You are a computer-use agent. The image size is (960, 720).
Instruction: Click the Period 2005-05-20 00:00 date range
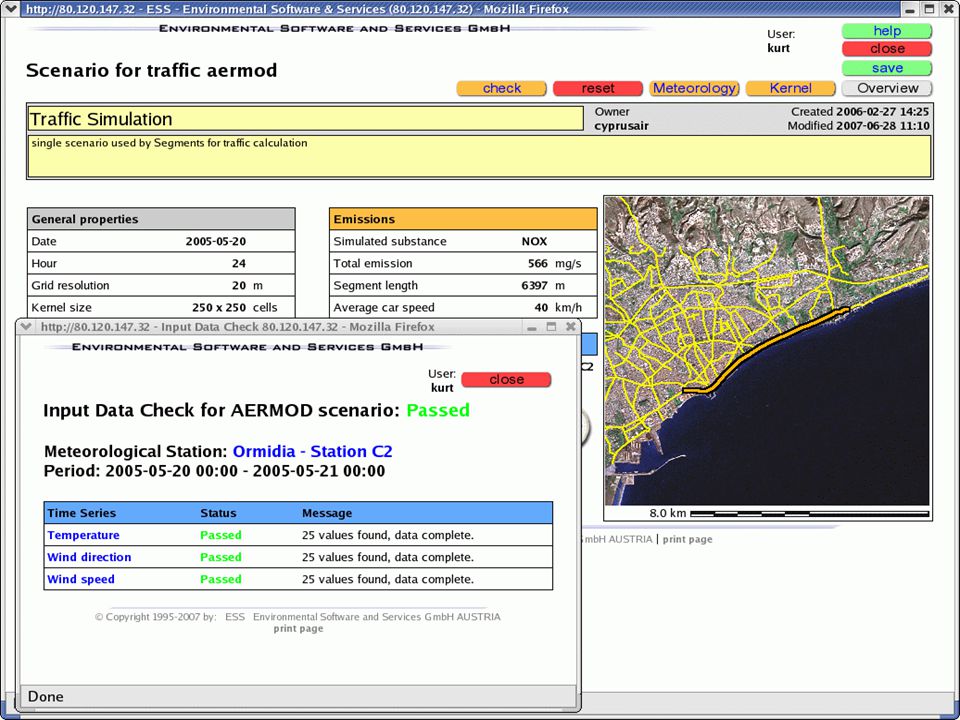(x=214, y=471)
